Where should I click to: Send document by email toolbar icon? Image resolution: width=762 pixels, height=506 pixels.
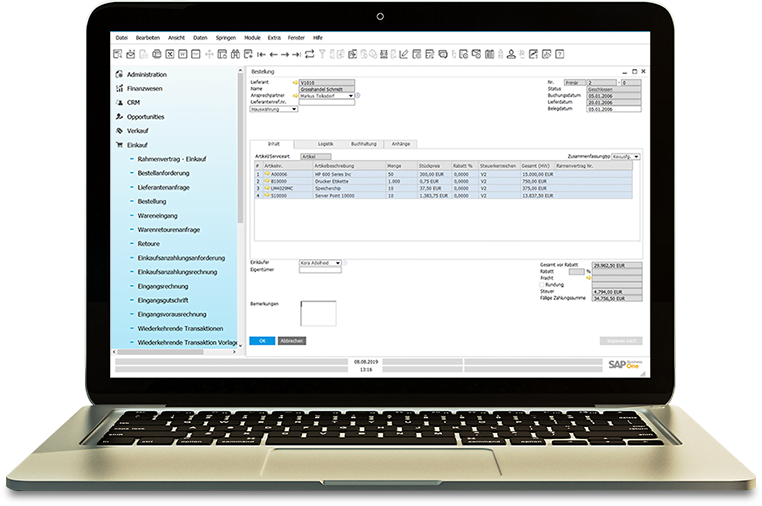131,54
